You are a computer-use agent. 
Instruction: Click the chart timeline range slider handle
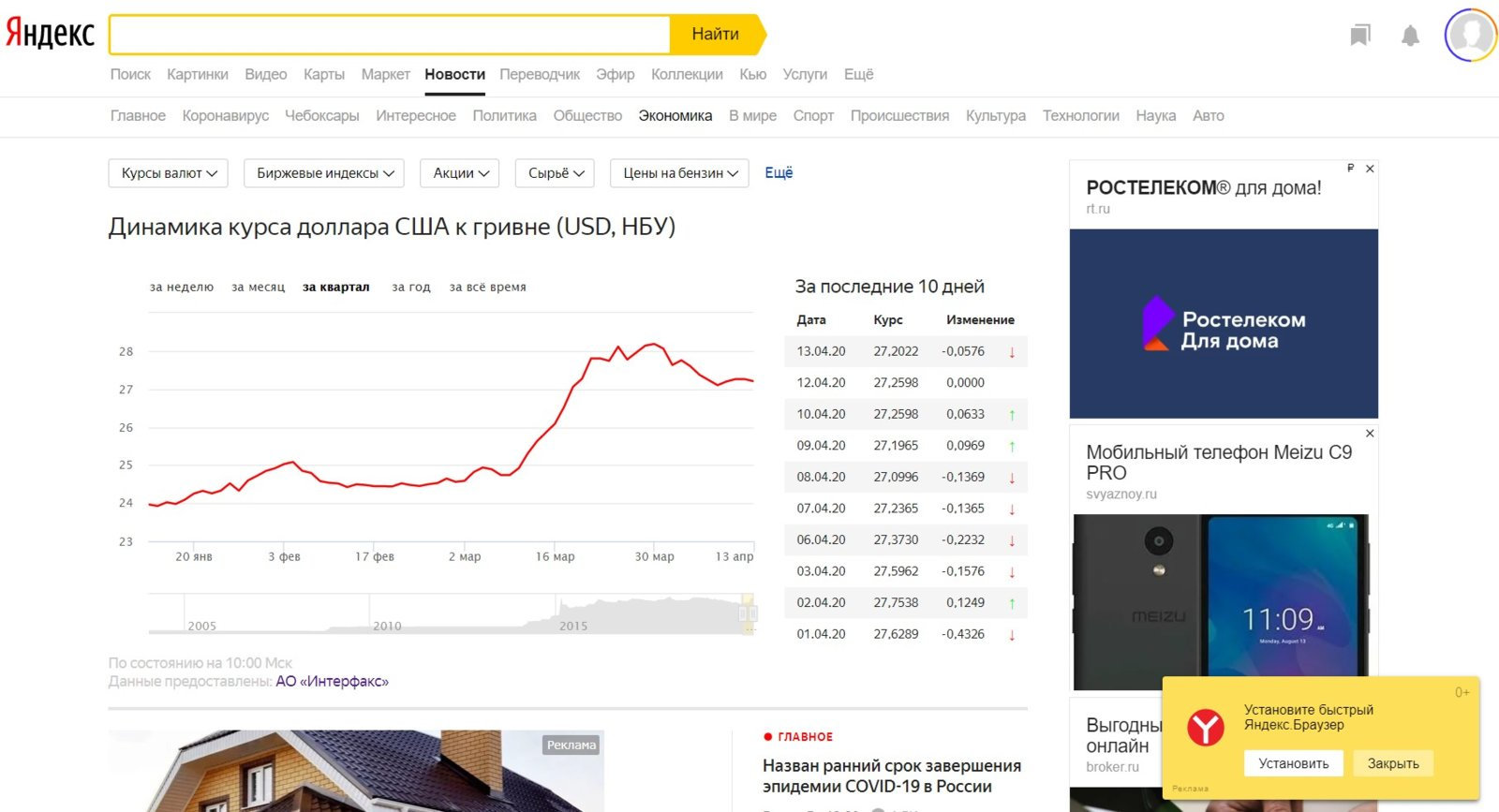click(x=748, y=613)
